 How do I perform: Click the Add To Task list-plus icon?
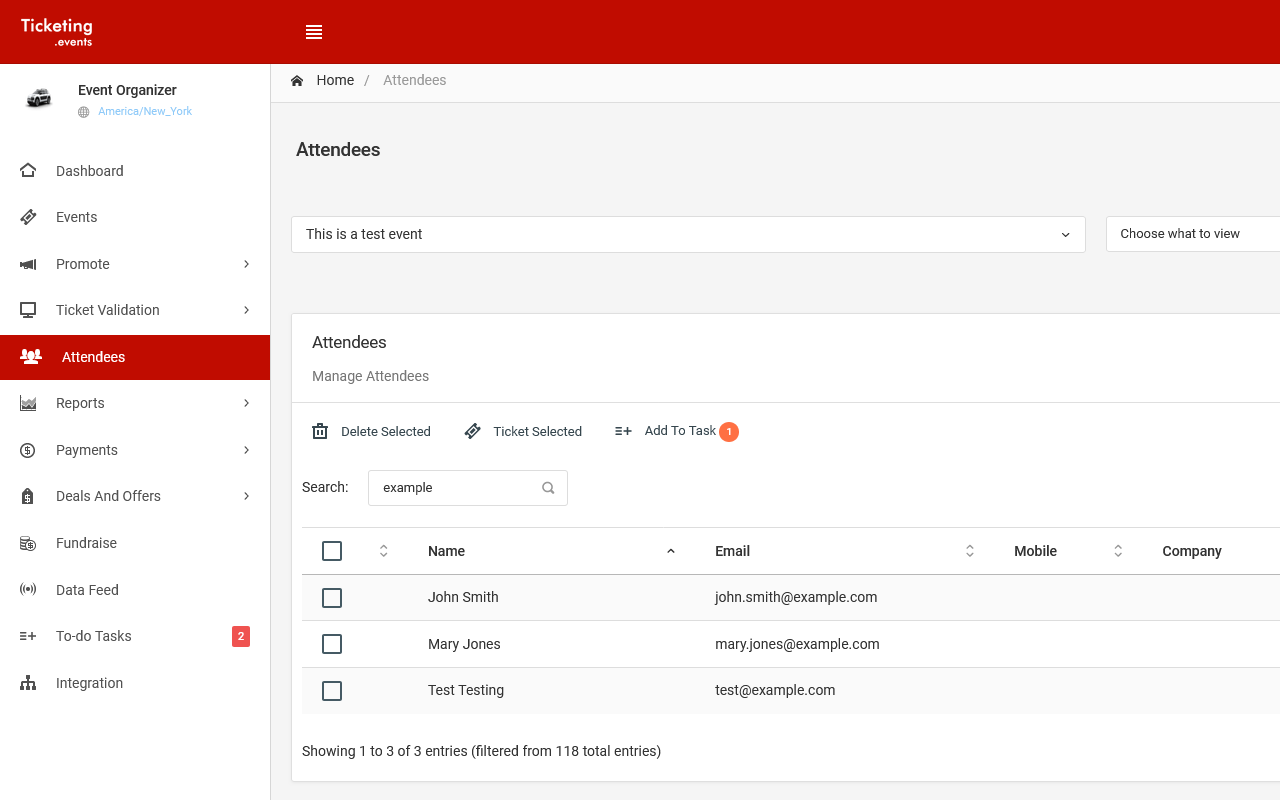[623, 431]
